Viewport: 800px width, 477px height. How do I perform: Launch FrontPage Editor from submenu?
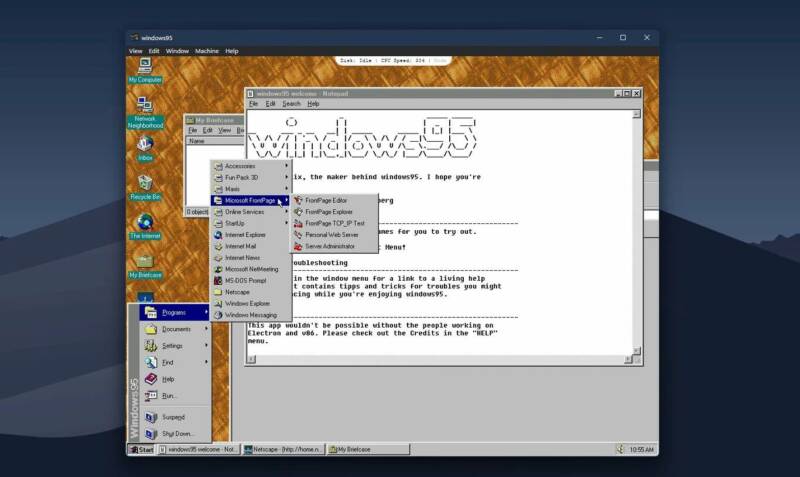coord(326,200)
